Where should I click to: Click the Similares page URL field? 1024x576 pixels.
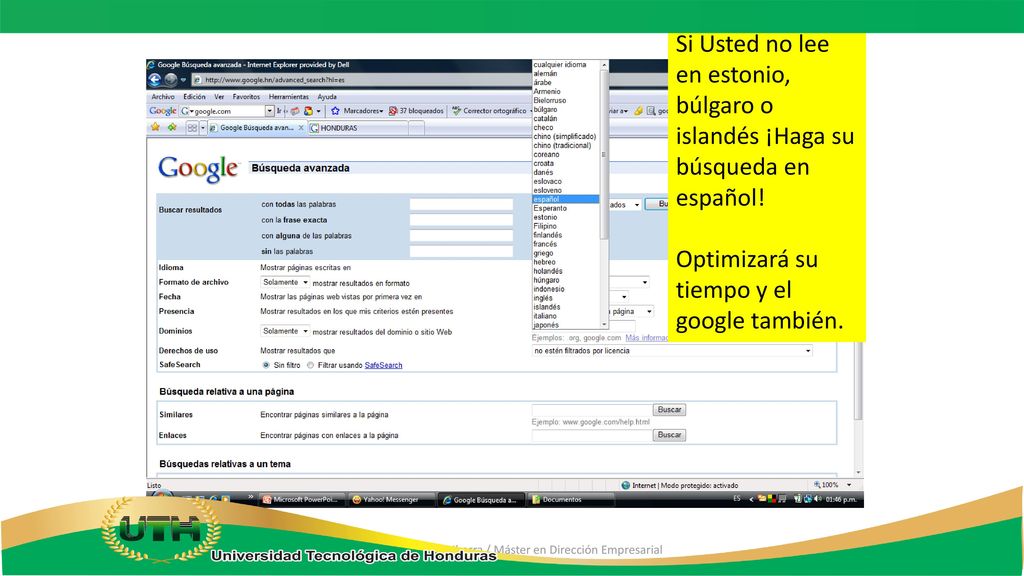[592, 409]
